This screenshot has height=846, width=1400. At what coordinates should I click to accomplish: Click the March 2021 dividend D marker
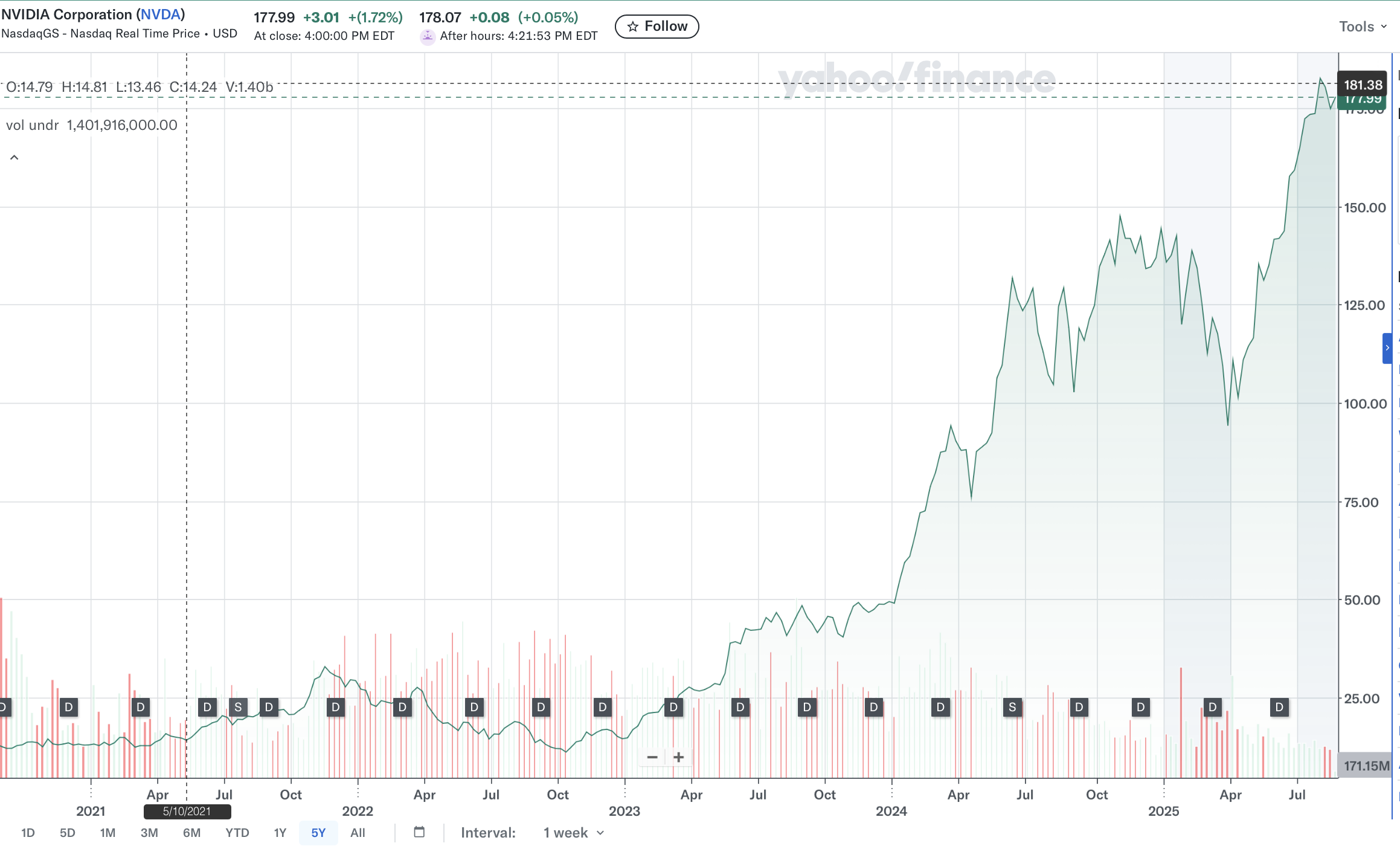click(x=141, y=707)
